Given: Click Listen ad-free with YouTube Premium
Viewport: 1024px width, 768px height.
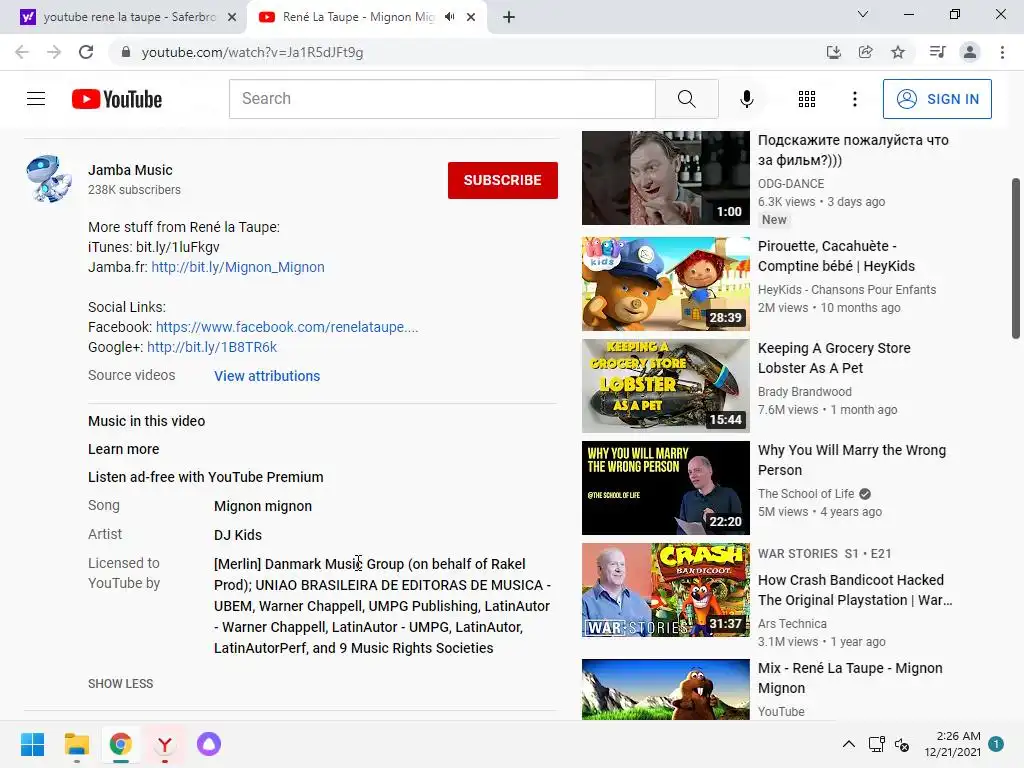Looking at the screenshot, I should coord(206,477).
